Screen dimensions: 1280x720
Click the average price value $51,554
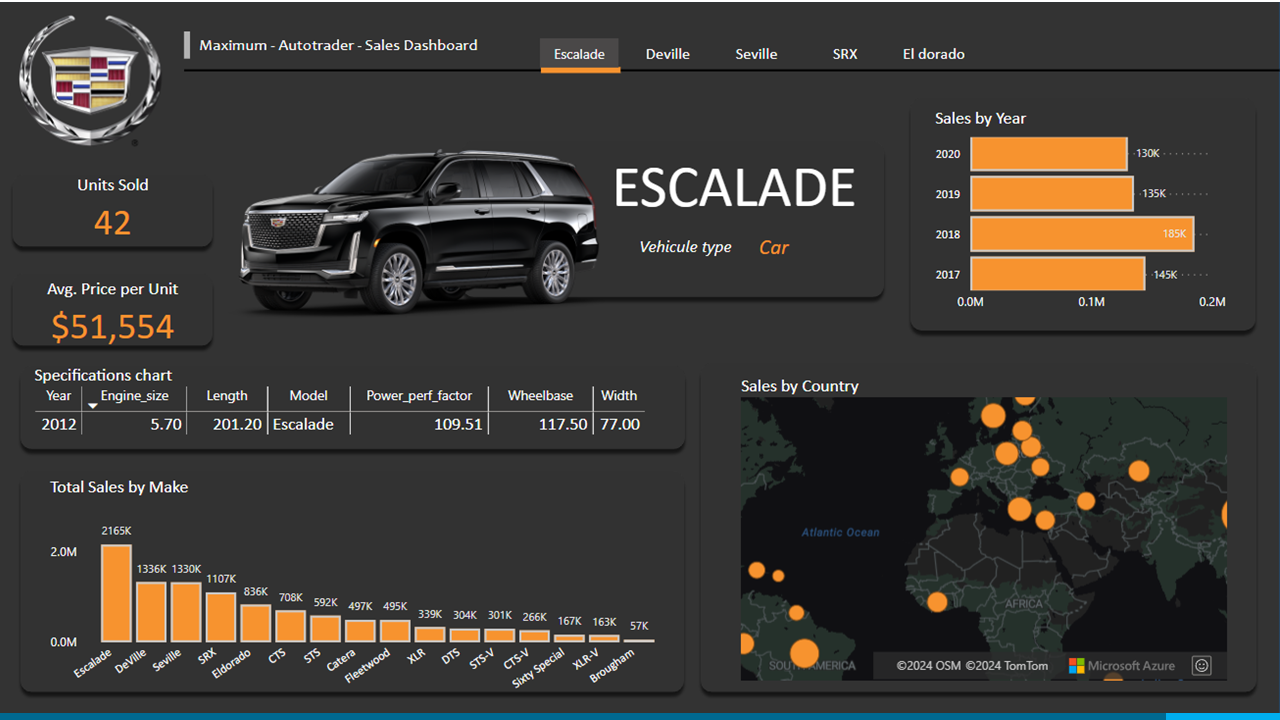coord(113,326)
